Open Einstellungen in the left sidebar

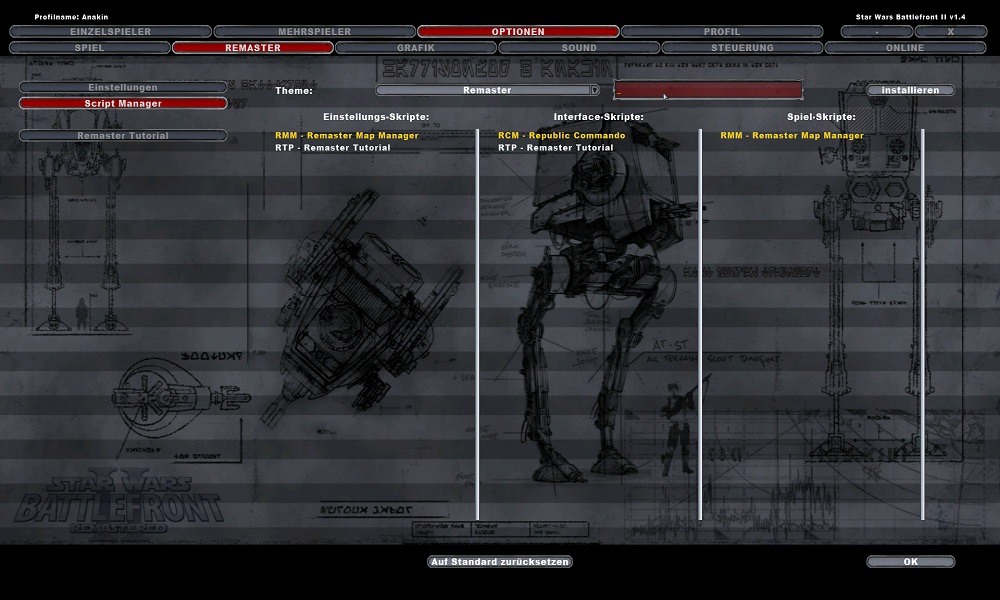click(x=123, y=87)
